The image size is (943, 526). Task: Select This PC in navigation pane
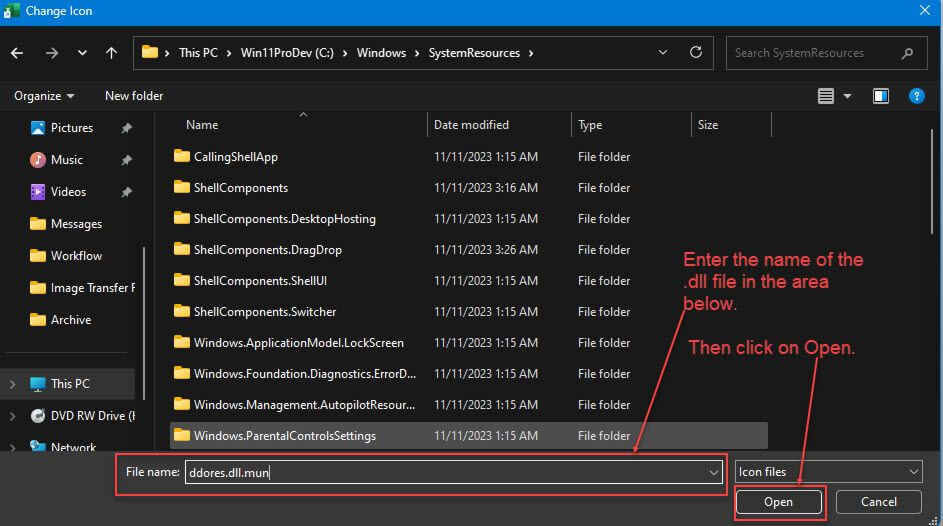pyautogui.click(x=70, y=384)
